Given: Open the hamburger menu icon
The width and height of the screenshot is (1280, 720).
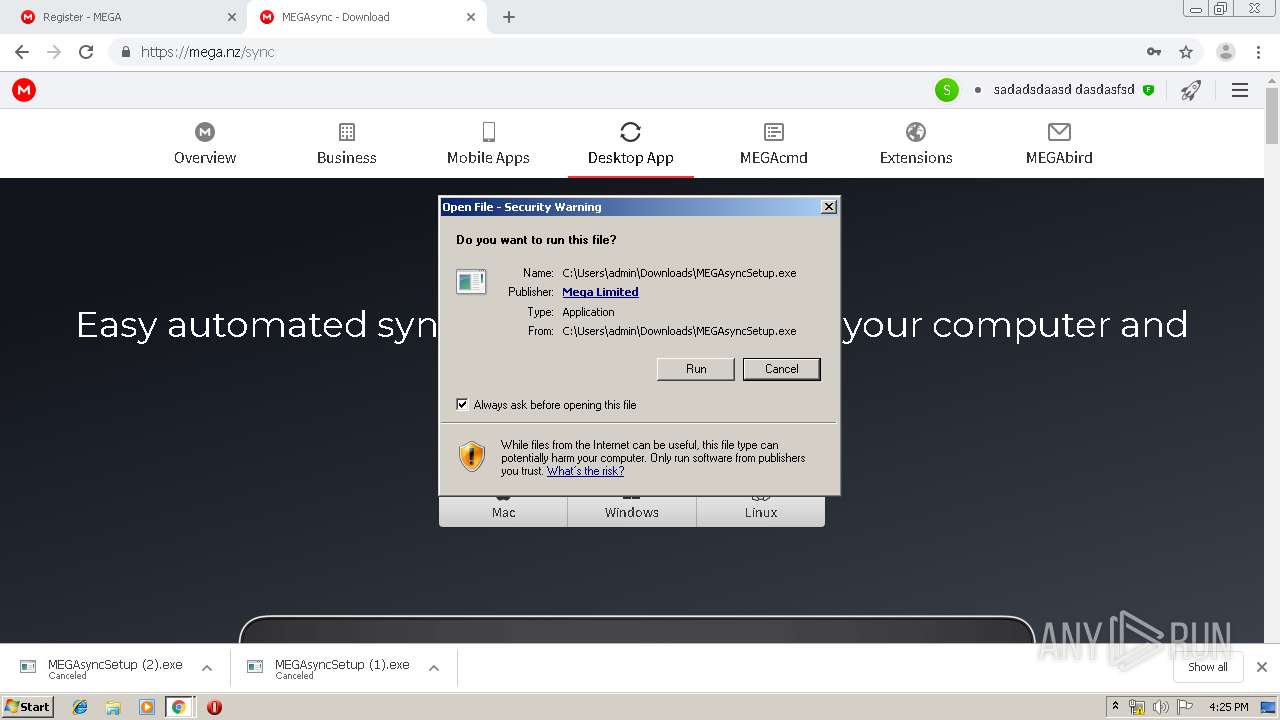Looking at the screenshot, I should click(1240, 90).
